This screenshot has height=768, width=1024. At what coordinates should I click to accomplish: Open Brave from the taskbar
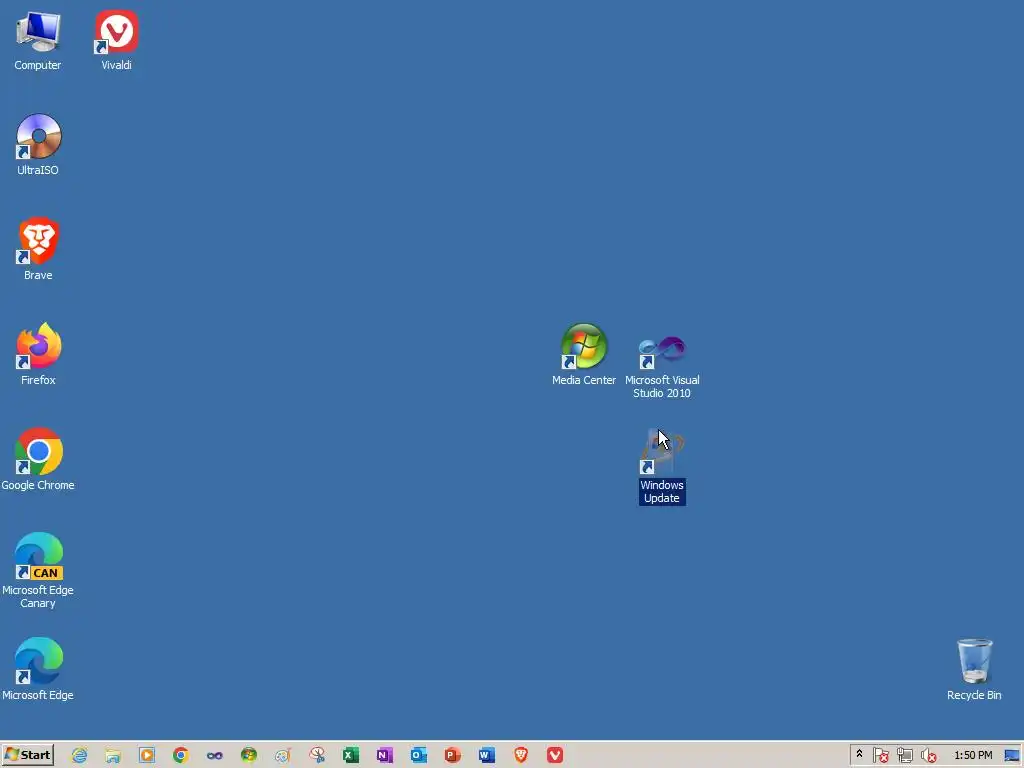click(520, 756)
